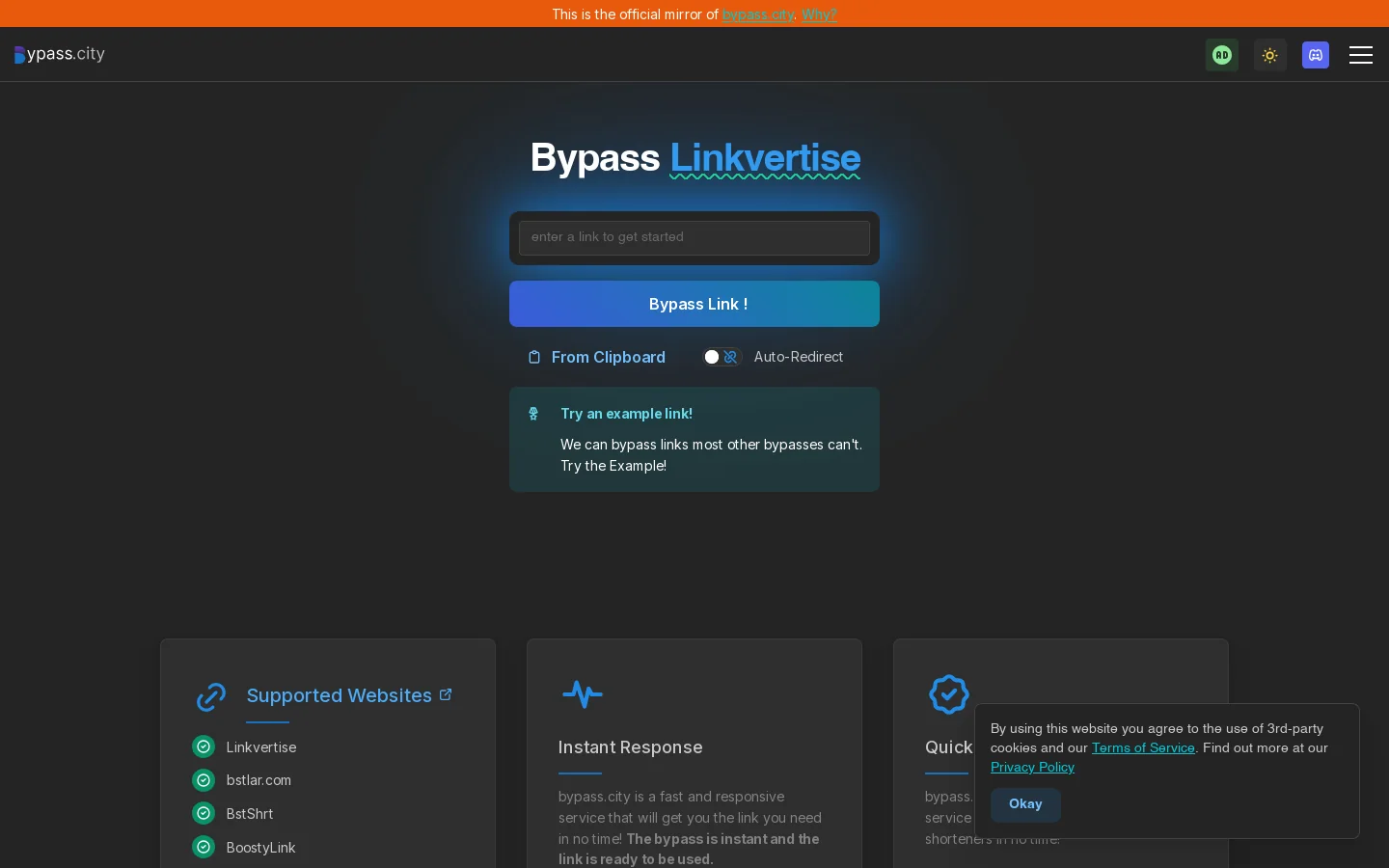Open the hamburger menu
This screenshot has height=868, width=1389.
tap(1361, 55)
